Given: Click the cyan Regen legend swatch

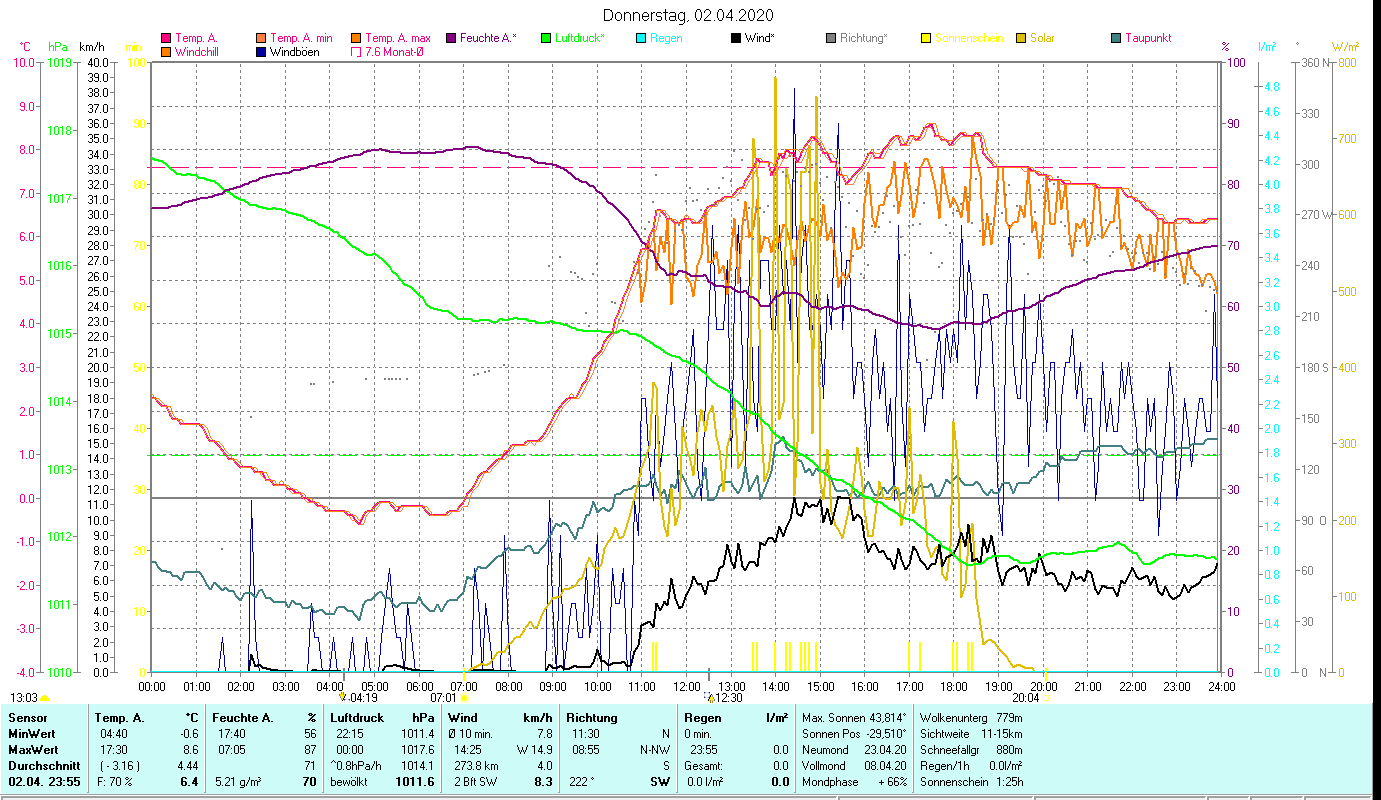Looking at the screenshot, I should coord(641,39).
